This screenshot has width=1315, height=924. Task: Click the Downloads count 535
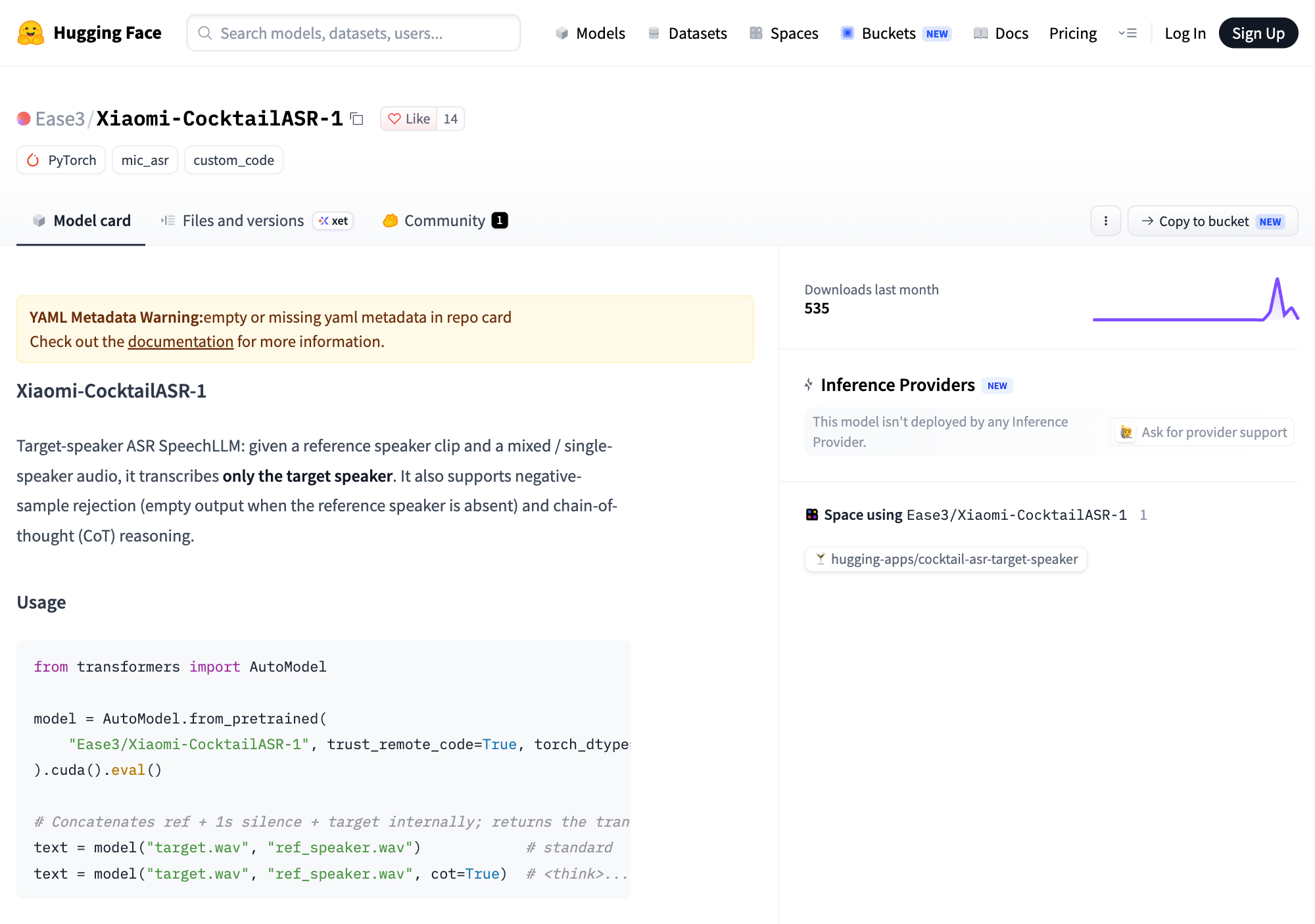tap(817, 309)
